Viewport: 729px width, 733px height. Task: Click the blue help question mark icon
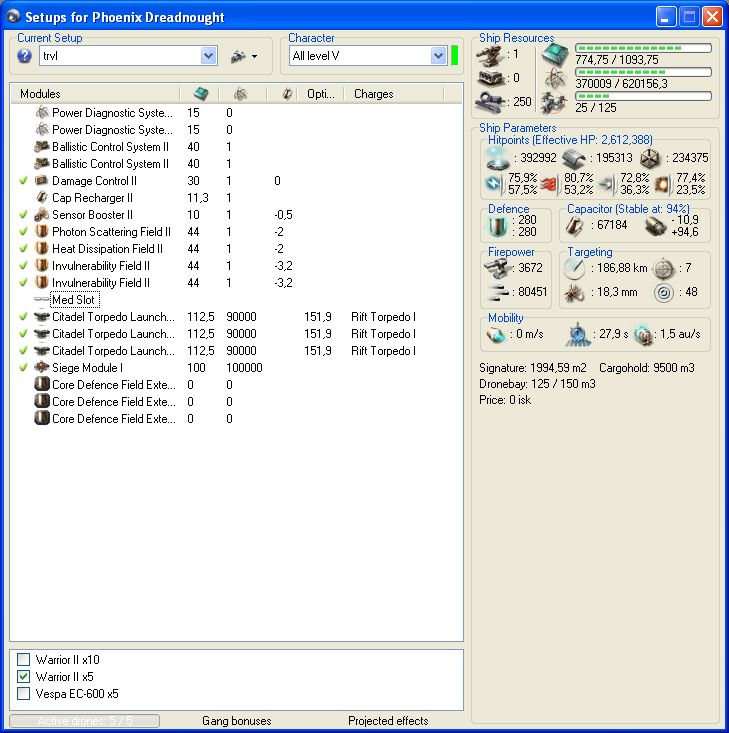click(x=24, y=56)
